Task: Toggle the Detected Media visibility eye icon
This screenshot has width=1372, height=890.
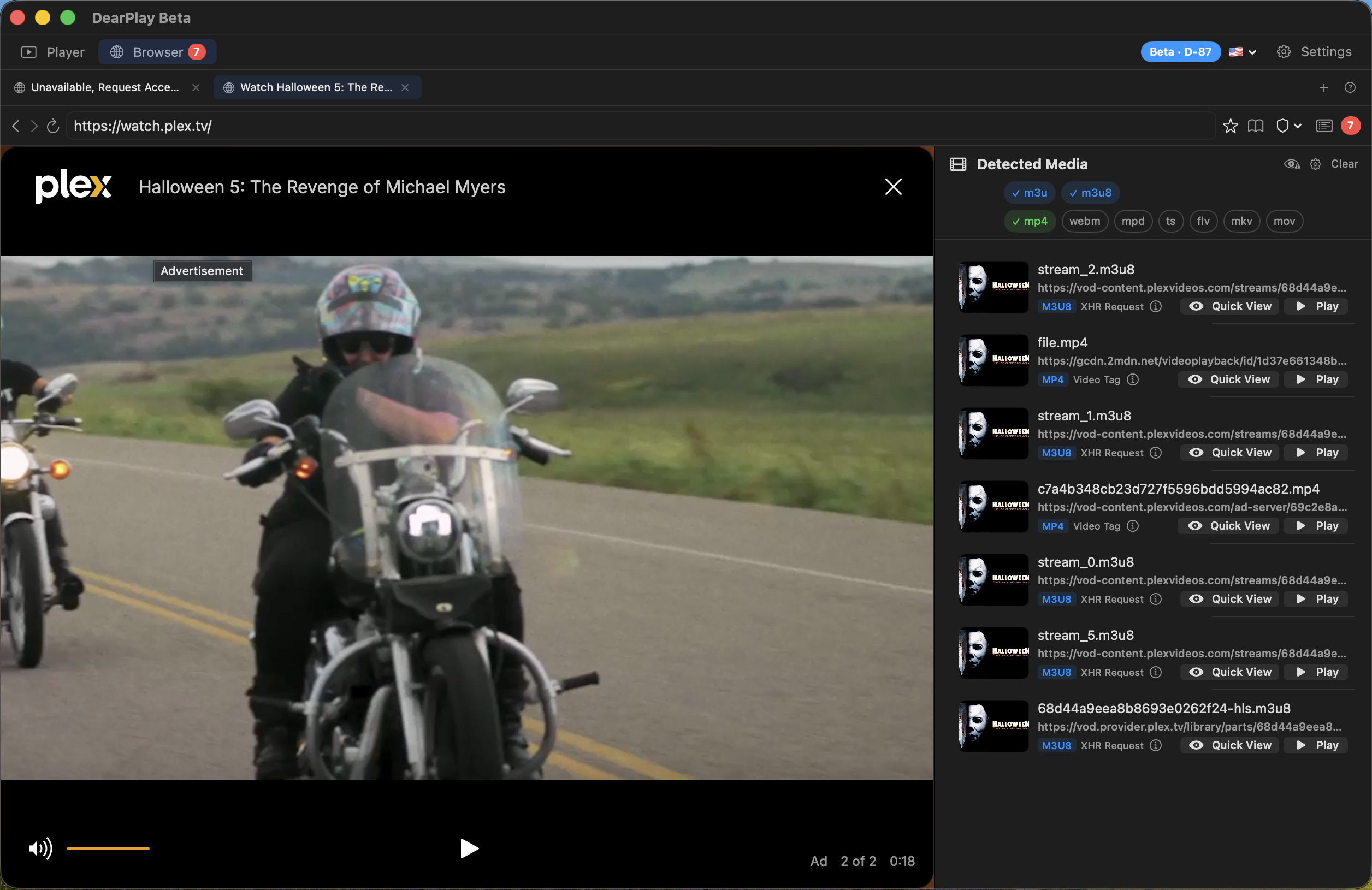Action: tap(1292, 164)
